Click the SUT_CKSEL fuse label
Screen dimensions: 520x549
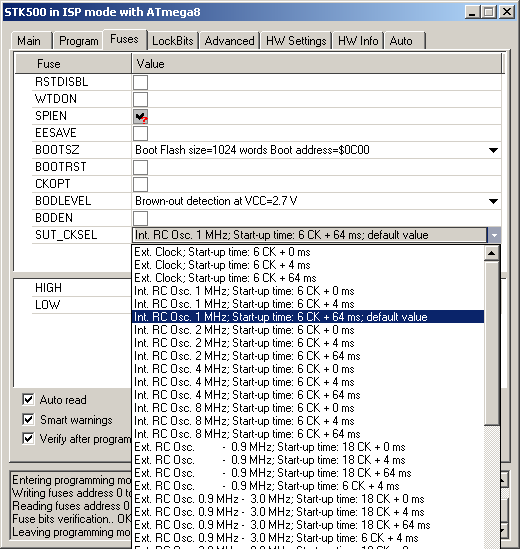coord(66,235)
